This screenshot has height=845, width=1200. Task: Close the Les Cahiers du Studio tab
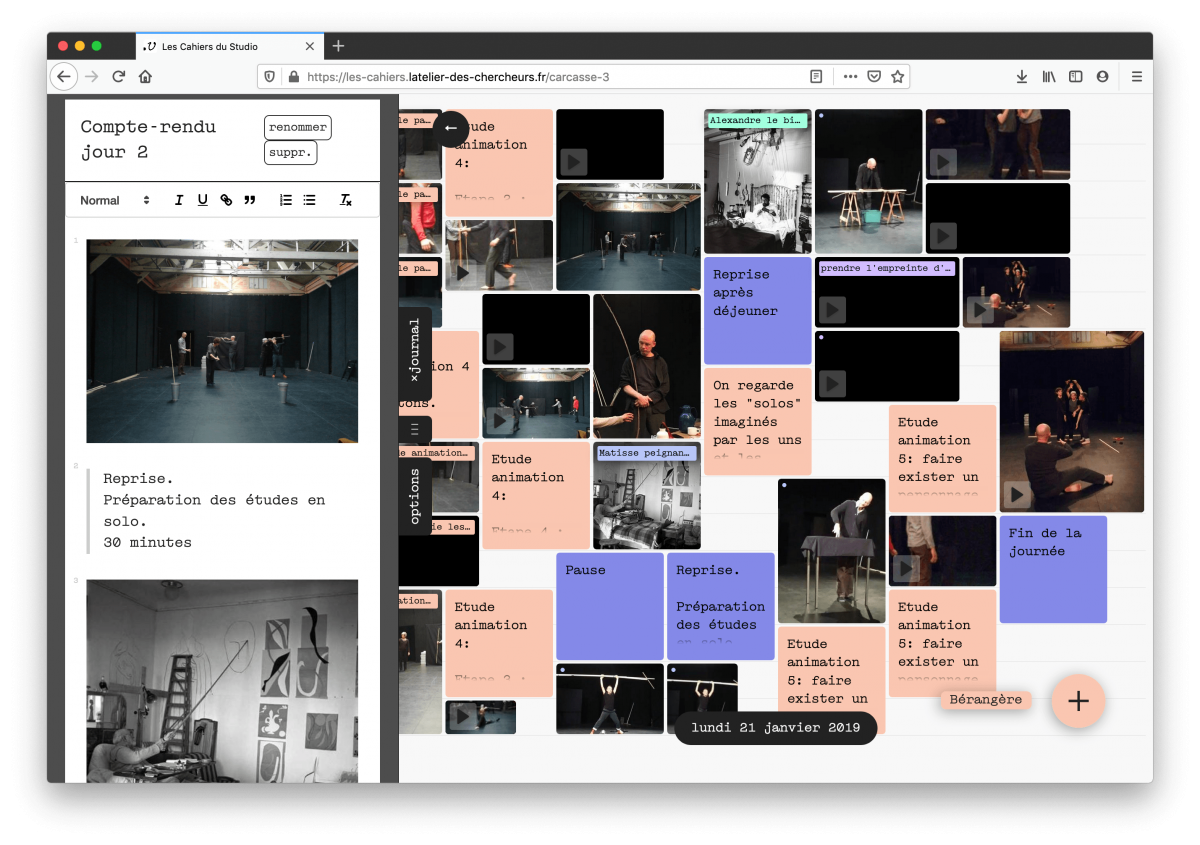point(310,46)
